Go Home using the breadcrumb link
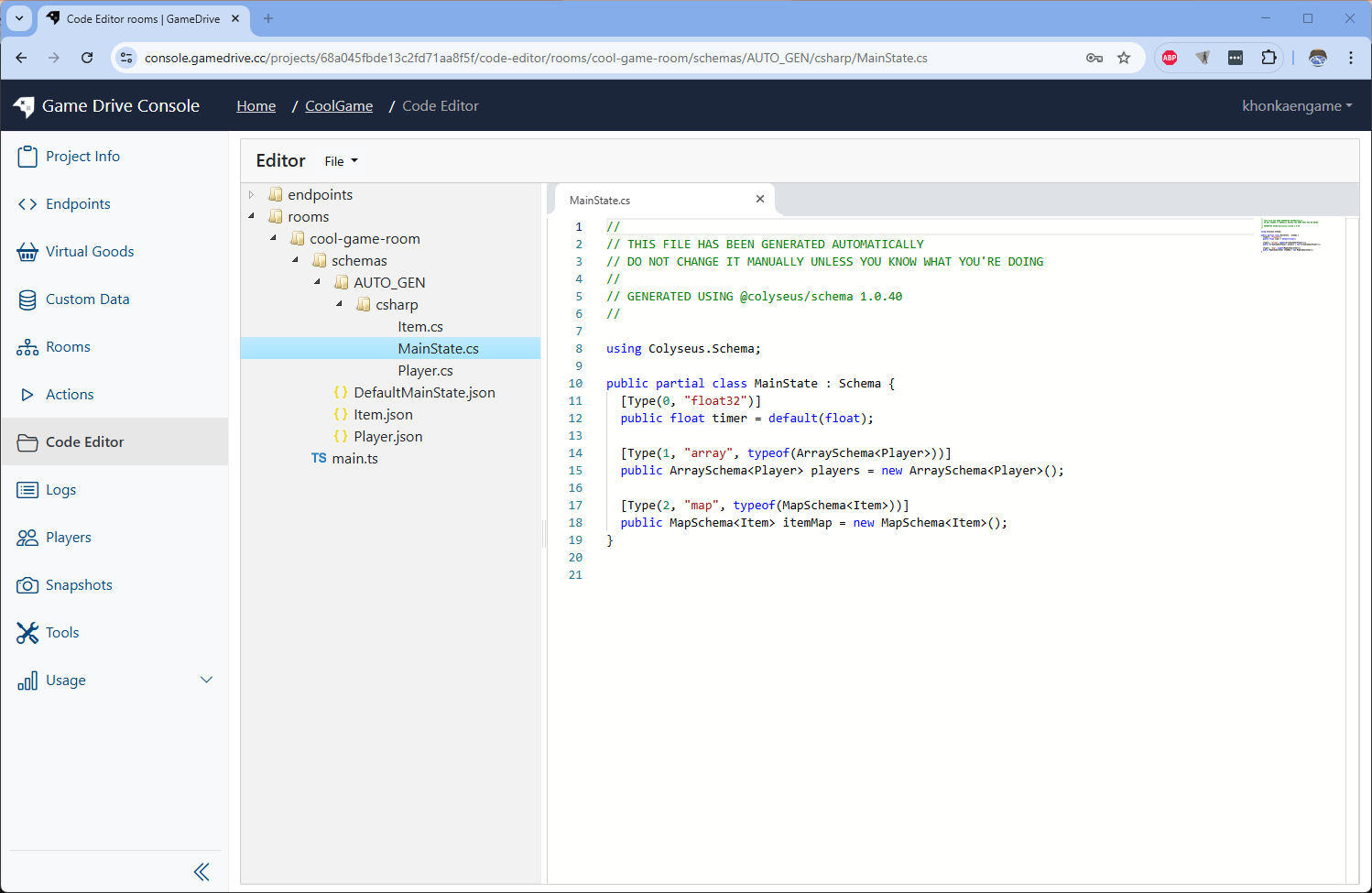Viewport: 1372px width, 893px height. click(256, 105)
